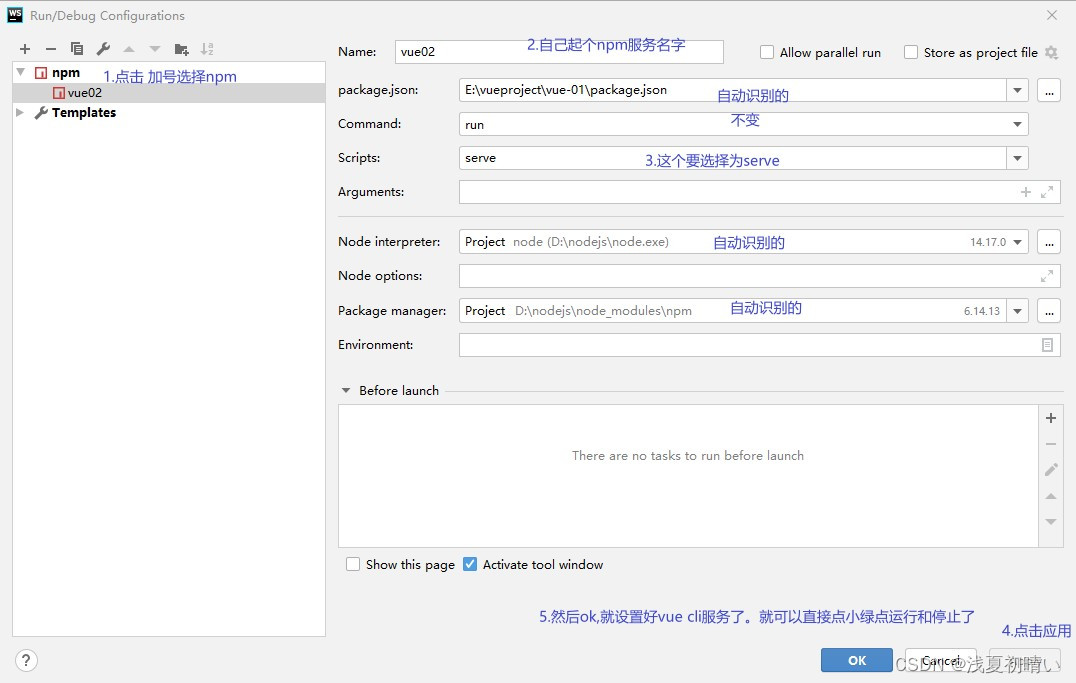Open the Scripts dropdown showing serve
Viewport: 1076px width, 683px height.
click(1018, 158)
